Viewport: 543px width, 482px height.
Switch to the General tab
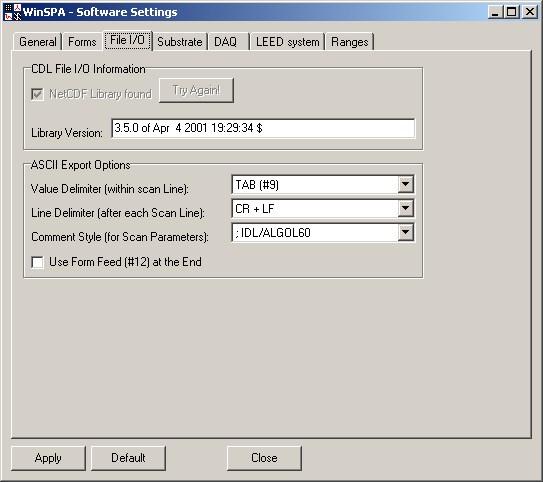tap(37, 42)
